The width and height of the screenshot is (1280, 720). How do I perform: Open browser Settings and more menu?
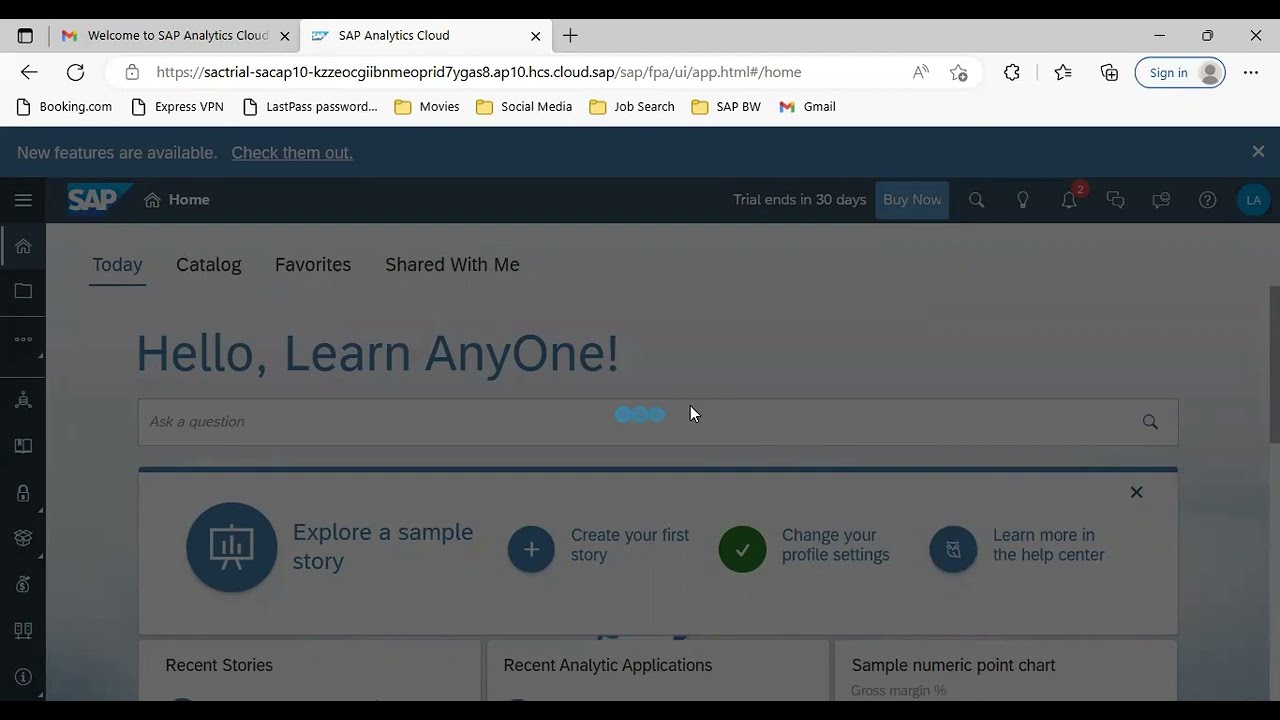1251,72
